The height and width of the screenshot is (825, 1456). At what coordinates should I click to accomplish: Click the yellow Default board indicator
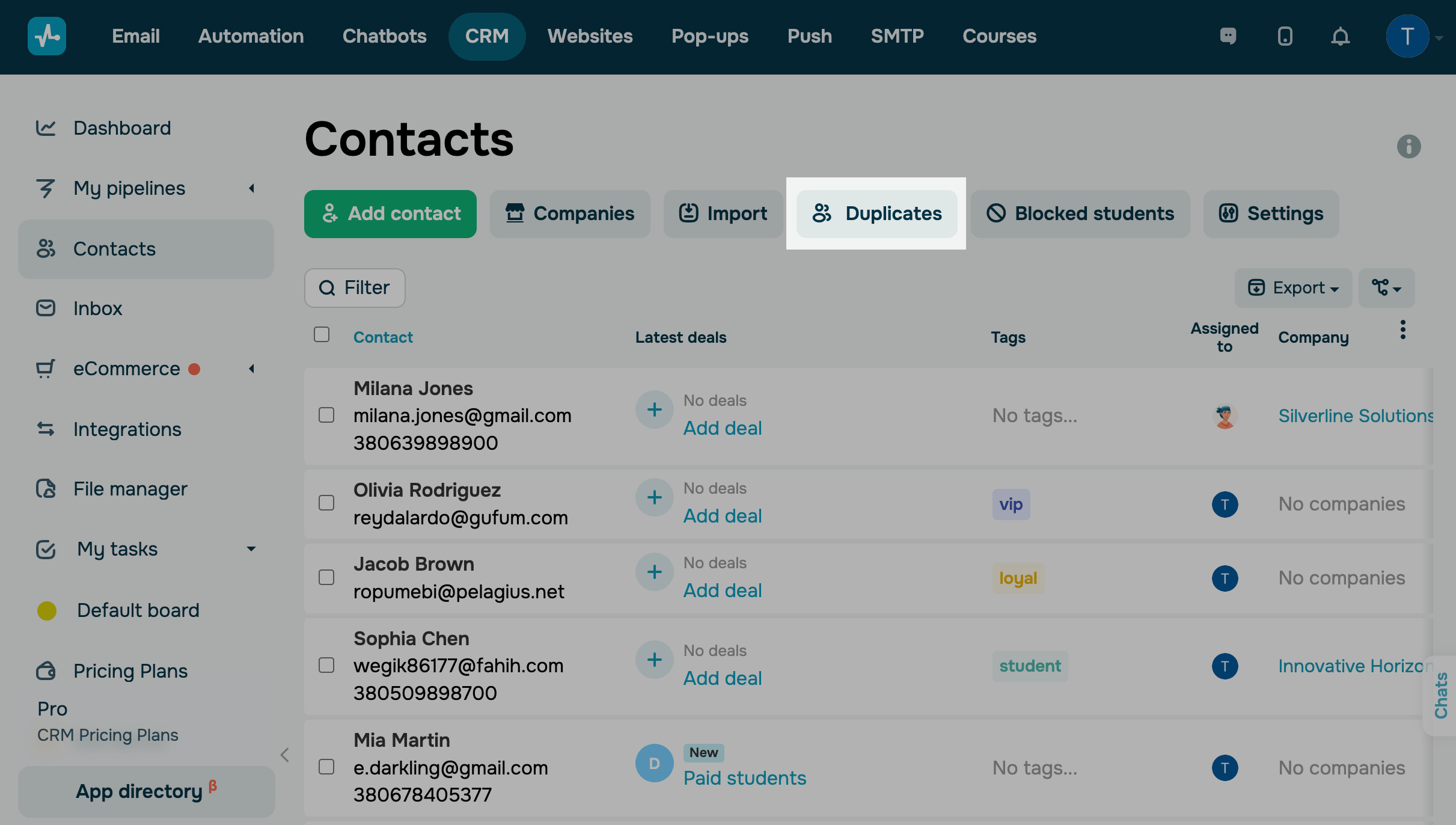pos(47,610)
